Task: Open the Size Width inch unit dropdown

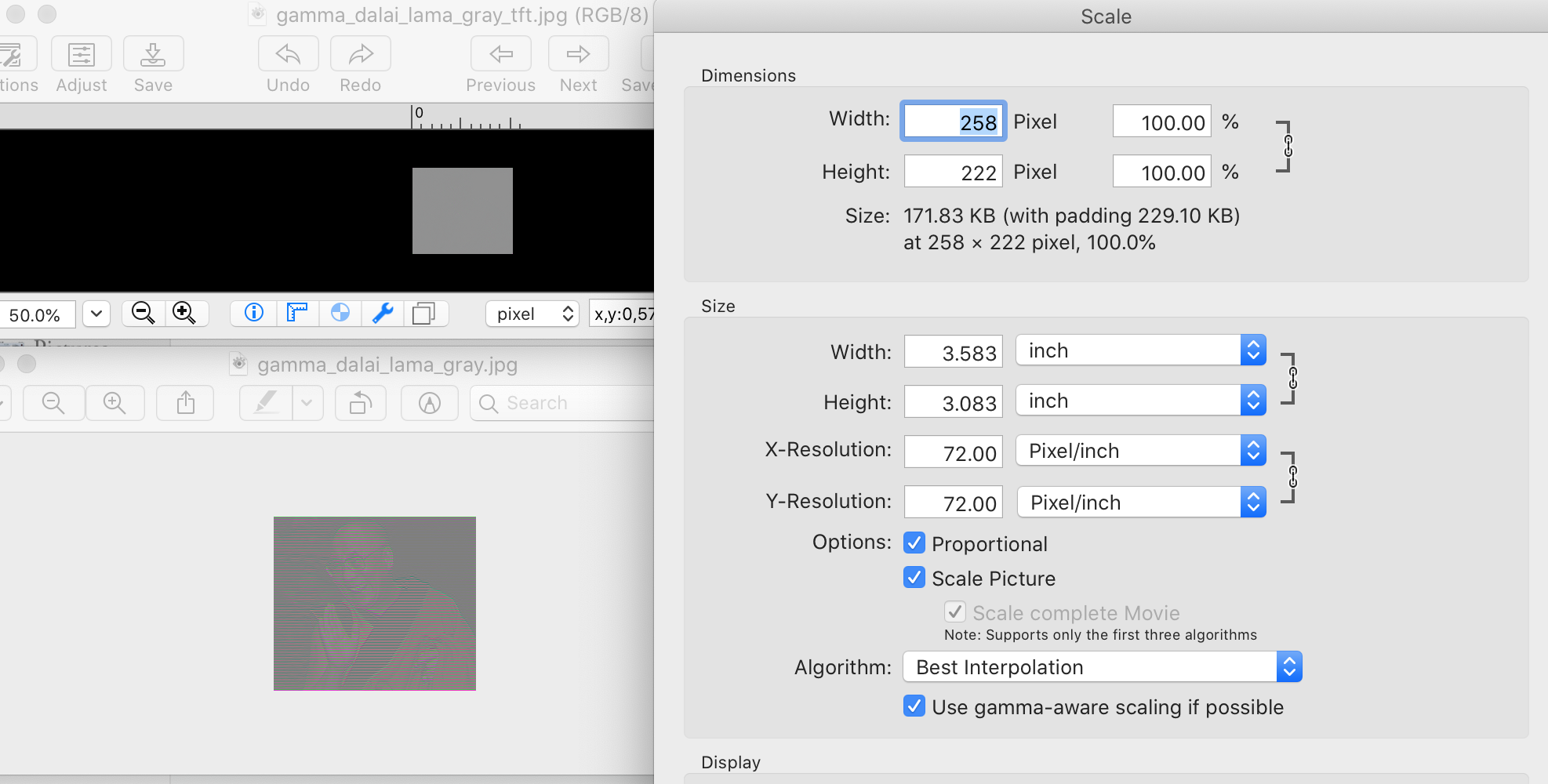Action: click(1141, 350)
